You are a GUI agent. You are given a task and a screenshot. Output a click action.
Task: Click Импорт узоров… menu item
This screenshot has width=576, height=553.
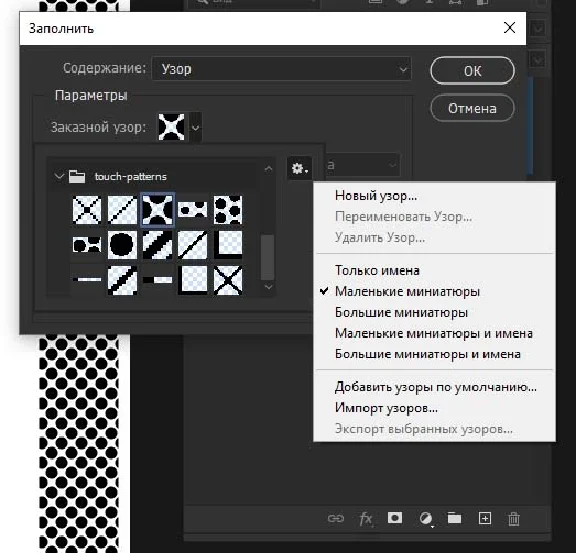[x=434, y=408]
